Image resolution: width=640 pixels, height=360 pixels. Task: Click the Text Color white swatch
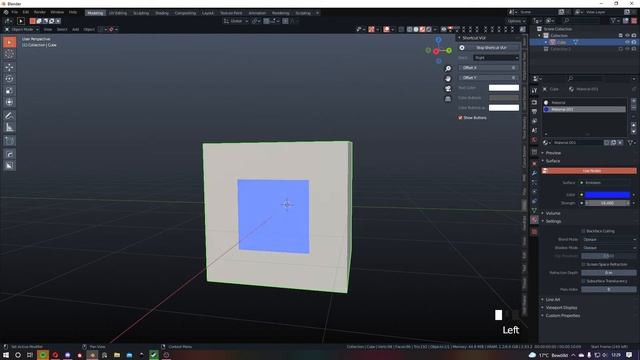click(x=504, y=88)
